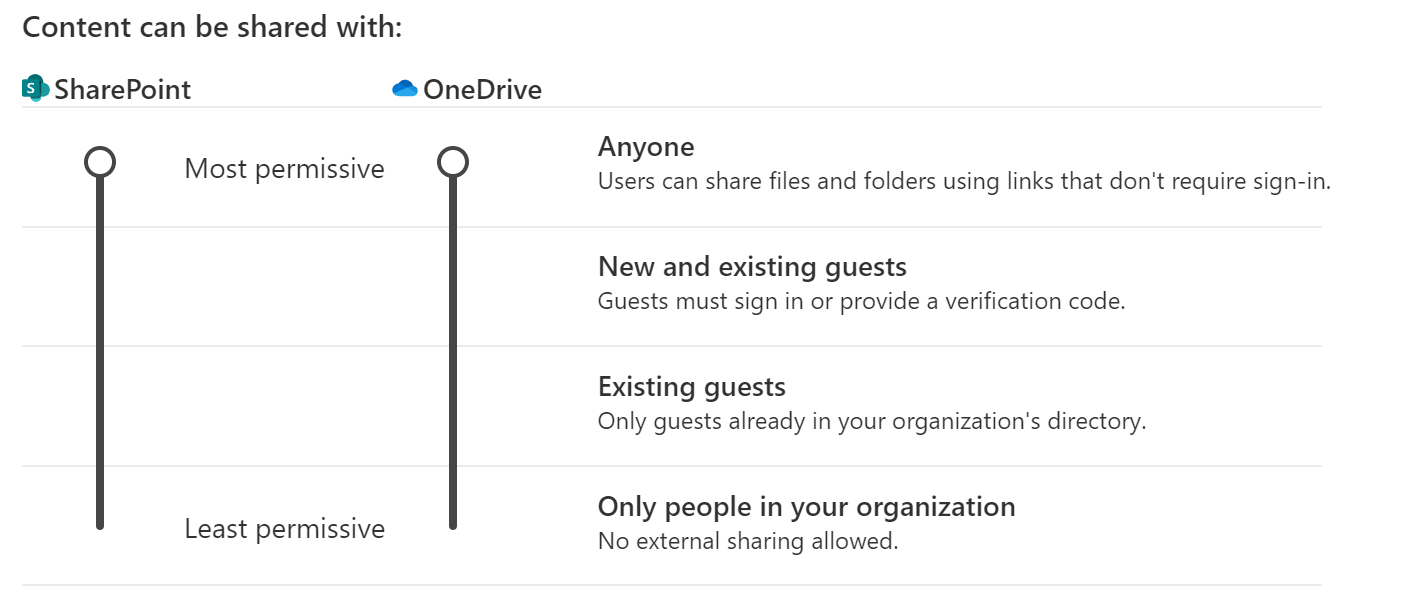Click the Least permissive label

(x=284, y=529)
